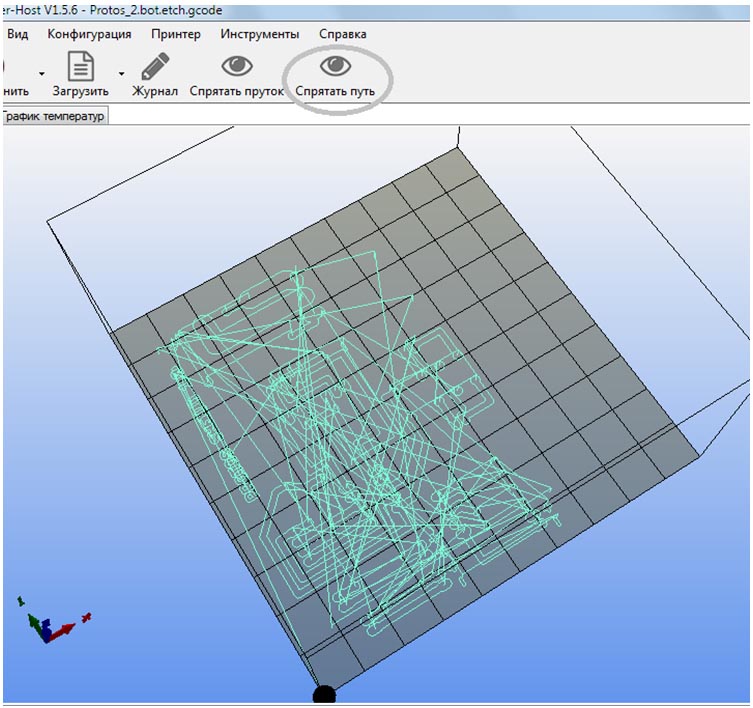Click the Загрузить document icon
Image resolution: width=753 pixels, height=708 pixels.
(x=81, y=67)
